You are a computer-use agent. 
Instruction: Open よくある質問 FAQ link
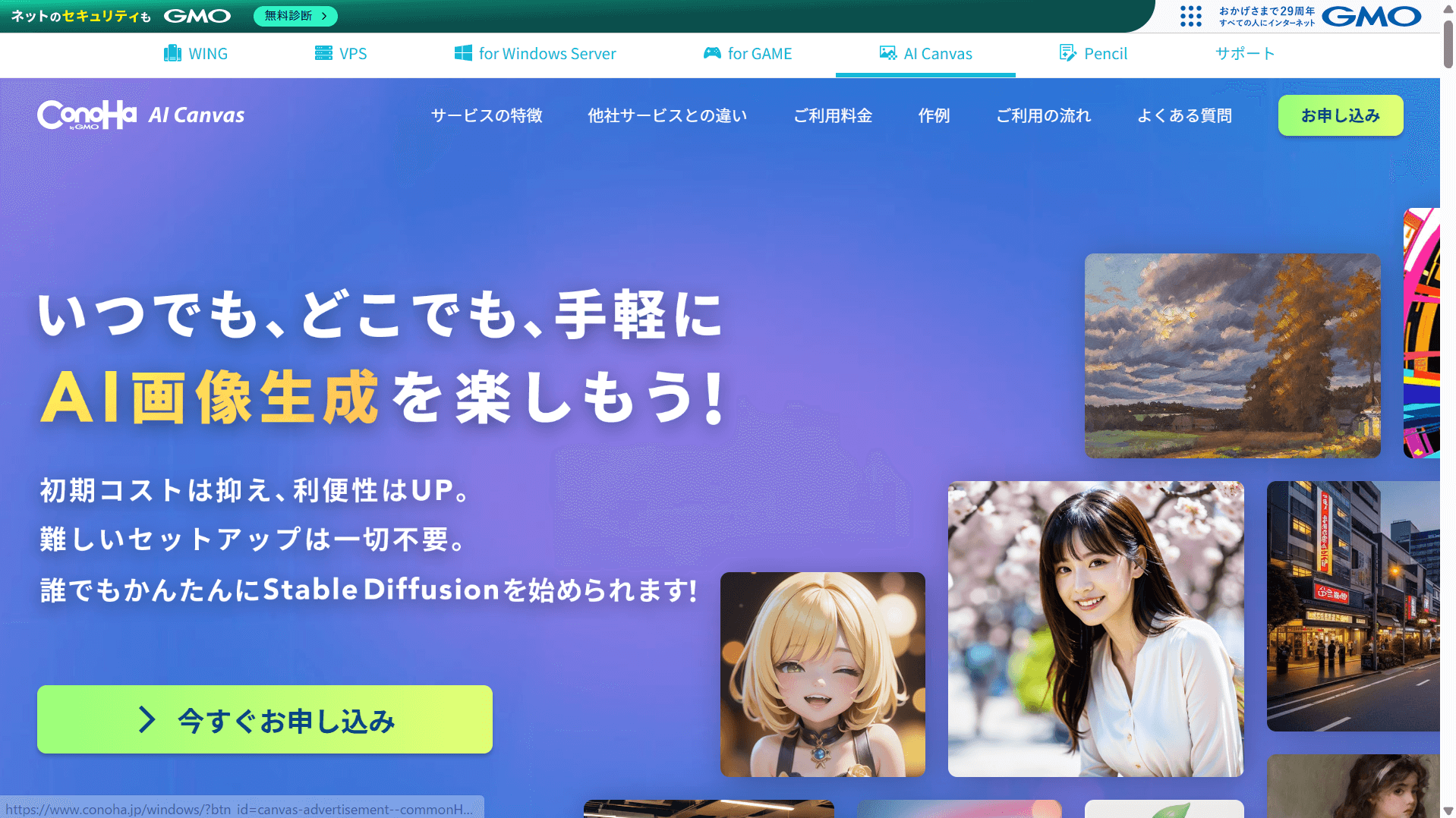(x=1184, y=115)
